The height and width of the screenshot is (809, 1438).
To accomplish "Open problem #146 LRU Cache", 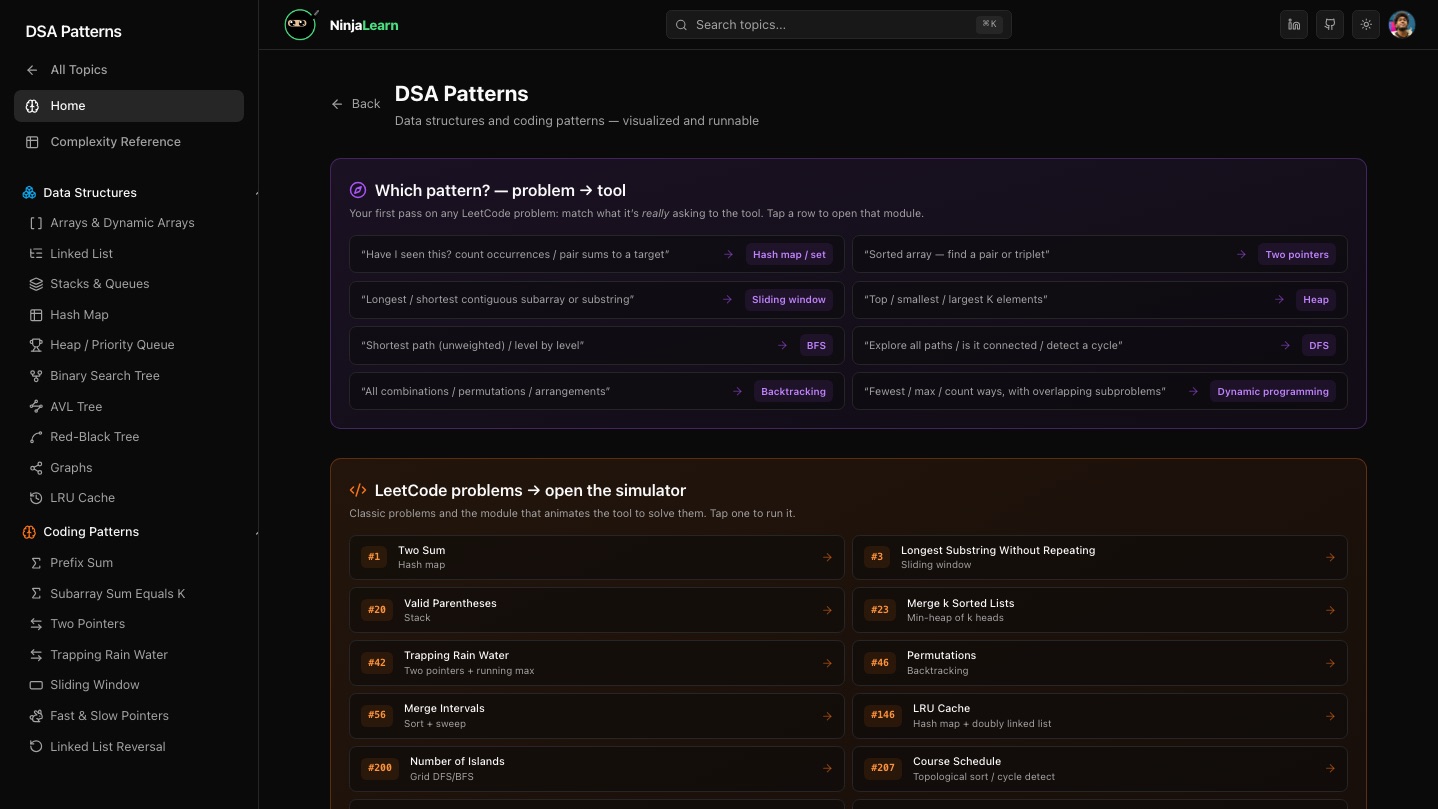I will [1100, 716].
